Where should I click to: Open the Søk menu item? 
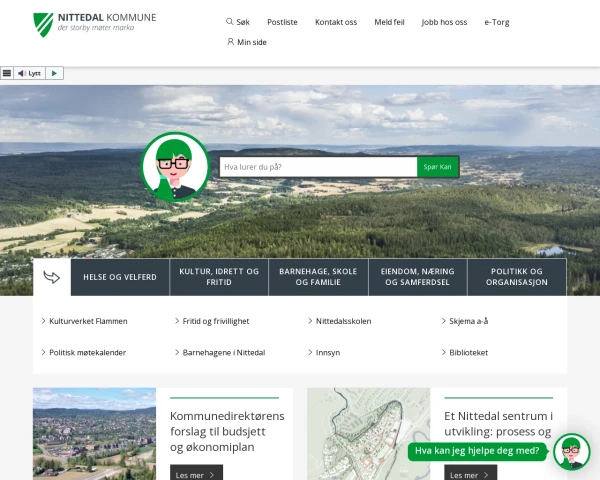click(238, 22)
